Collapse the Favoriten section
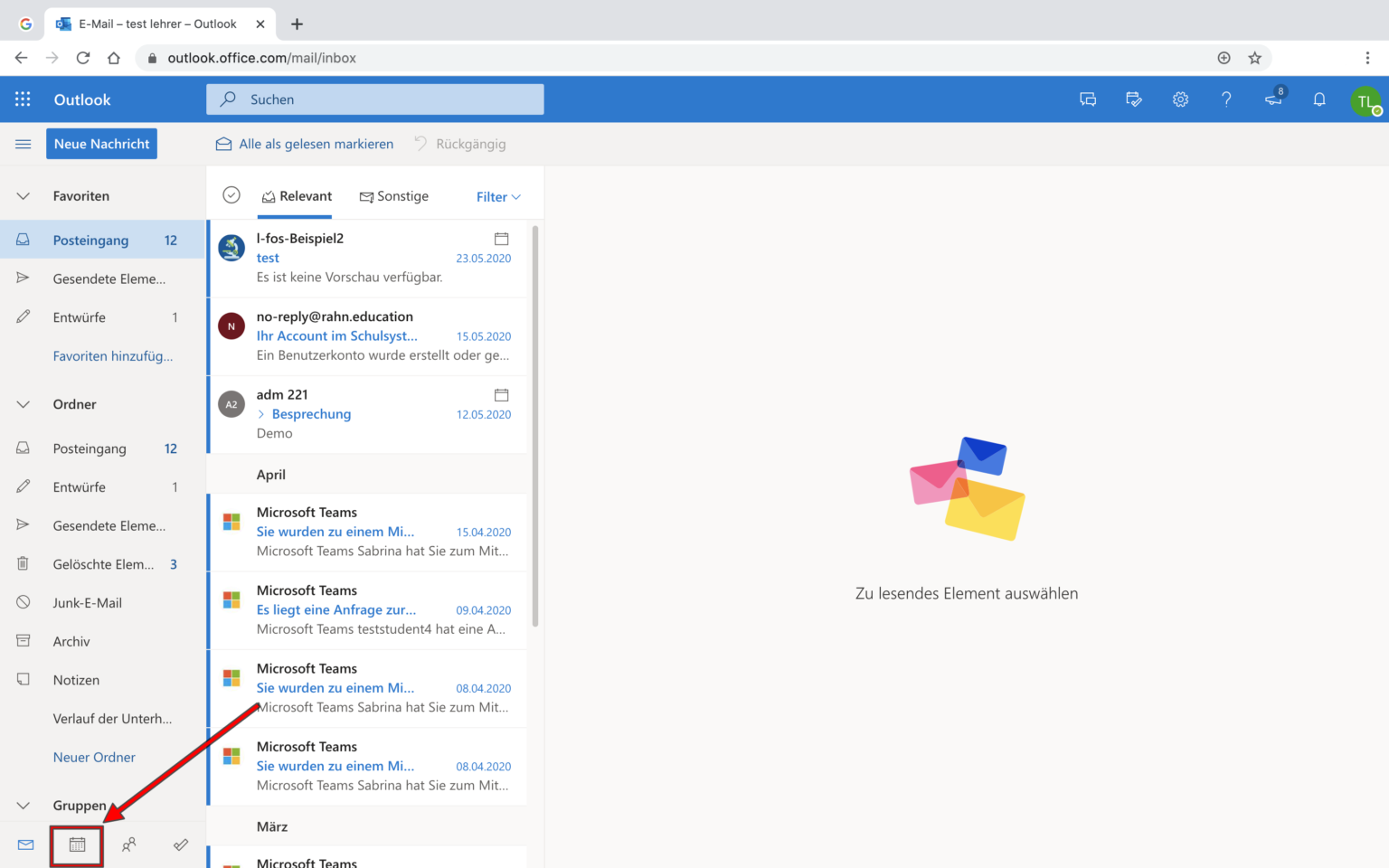This screenshot has height=868, width=1389. pos(24,196)
